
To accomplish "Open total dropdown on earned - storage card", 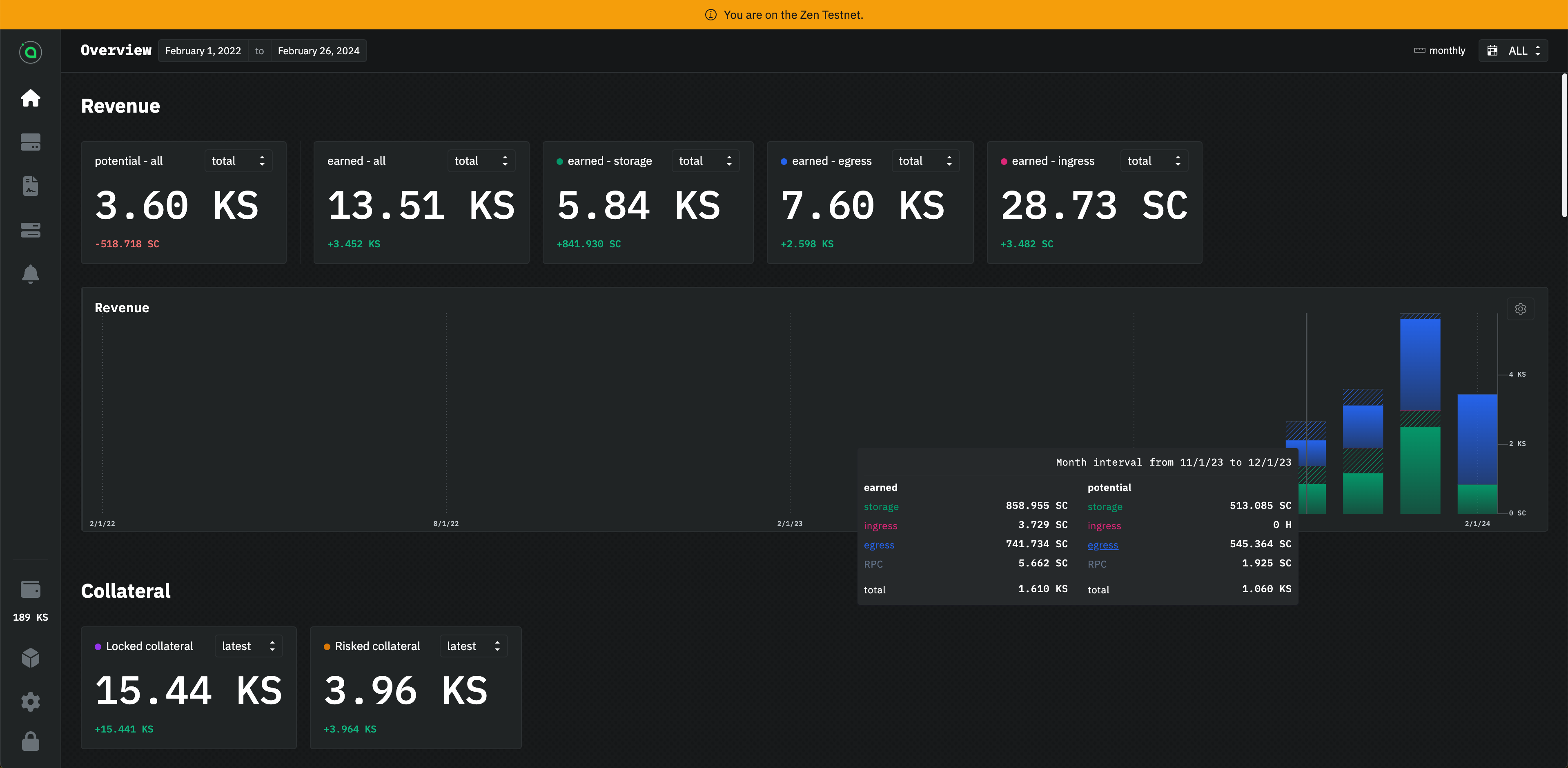I will click(706, 161).
